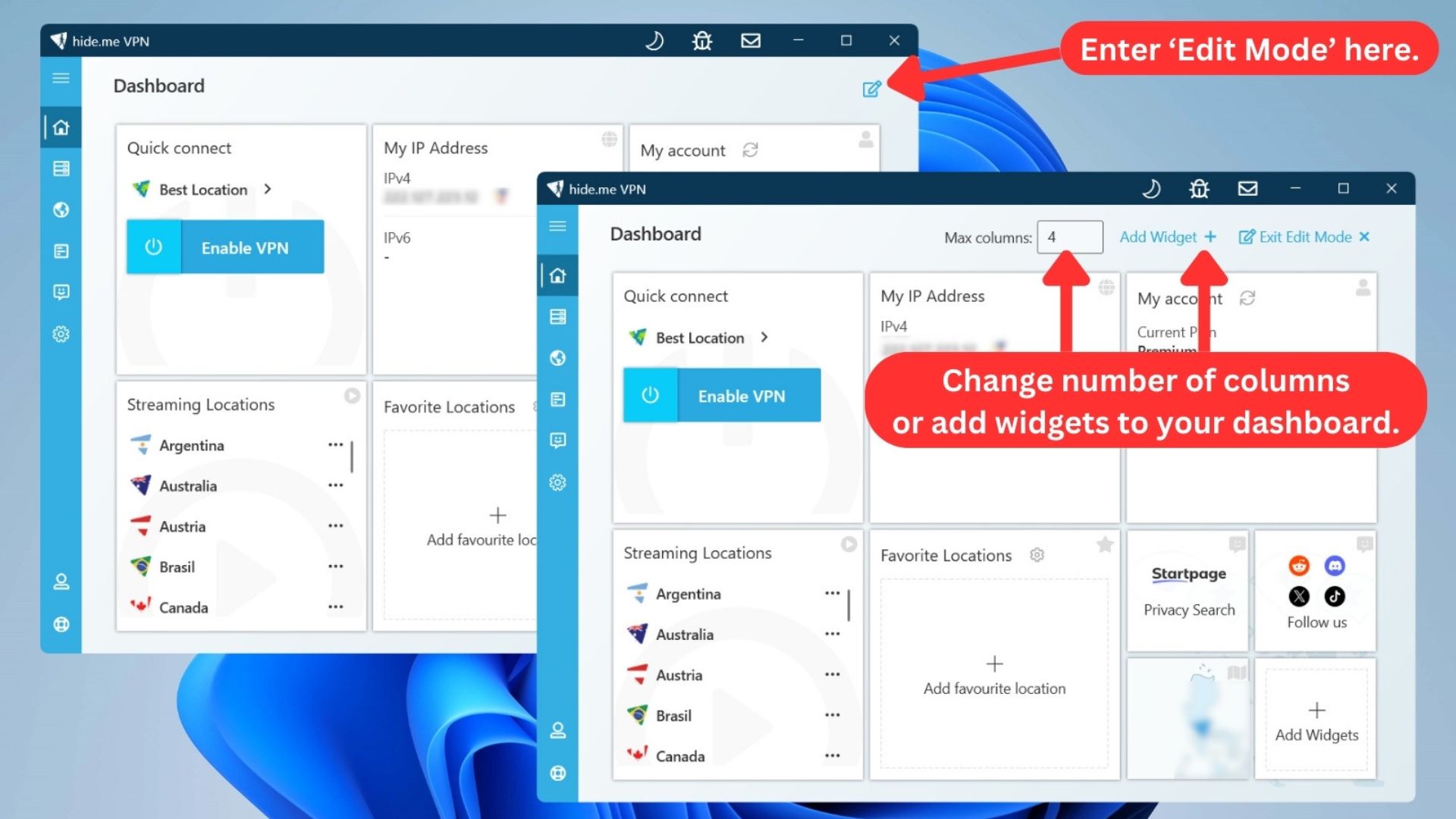The height and width of the screenshot is (819, 1456).
Task: Click the Reddit icon in Follow us widget
Action: pyautogui.click(x=1299, y=566)
